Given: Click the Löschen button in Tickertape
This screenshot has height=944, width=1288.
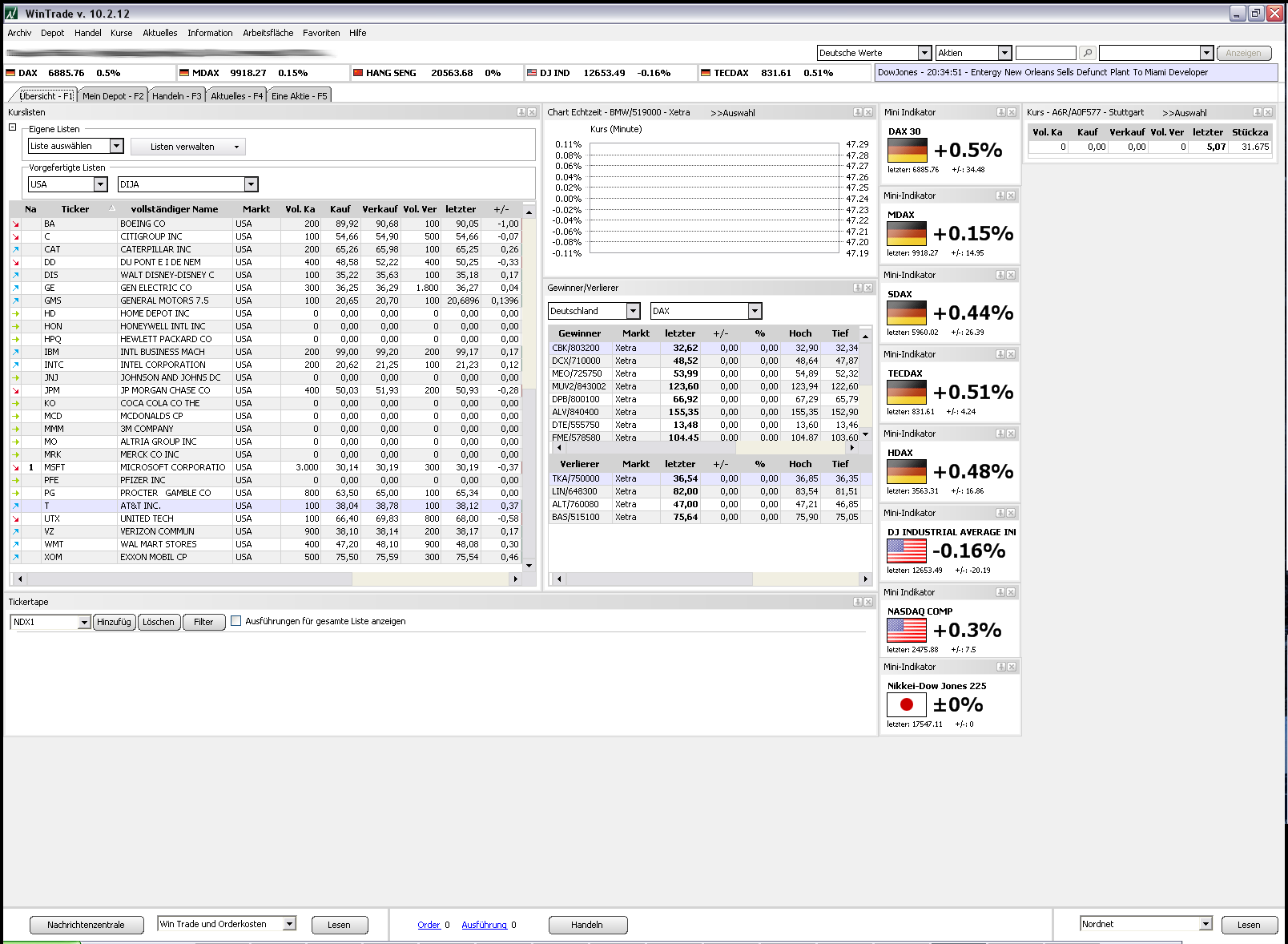Looking at the screenshot, I should tap(159, 622).
